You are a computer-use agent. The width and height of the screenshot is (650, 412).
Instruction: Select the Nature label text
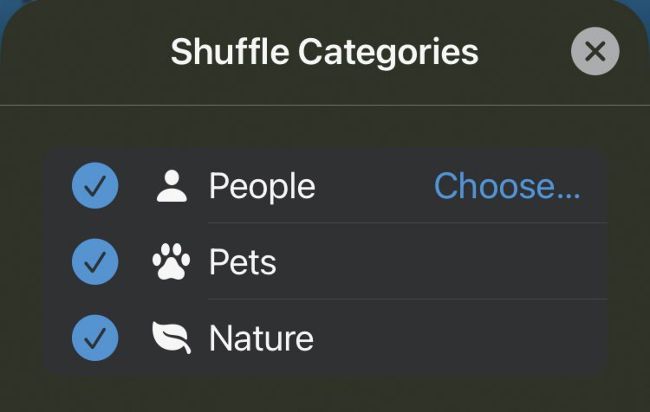pos(261,338)
